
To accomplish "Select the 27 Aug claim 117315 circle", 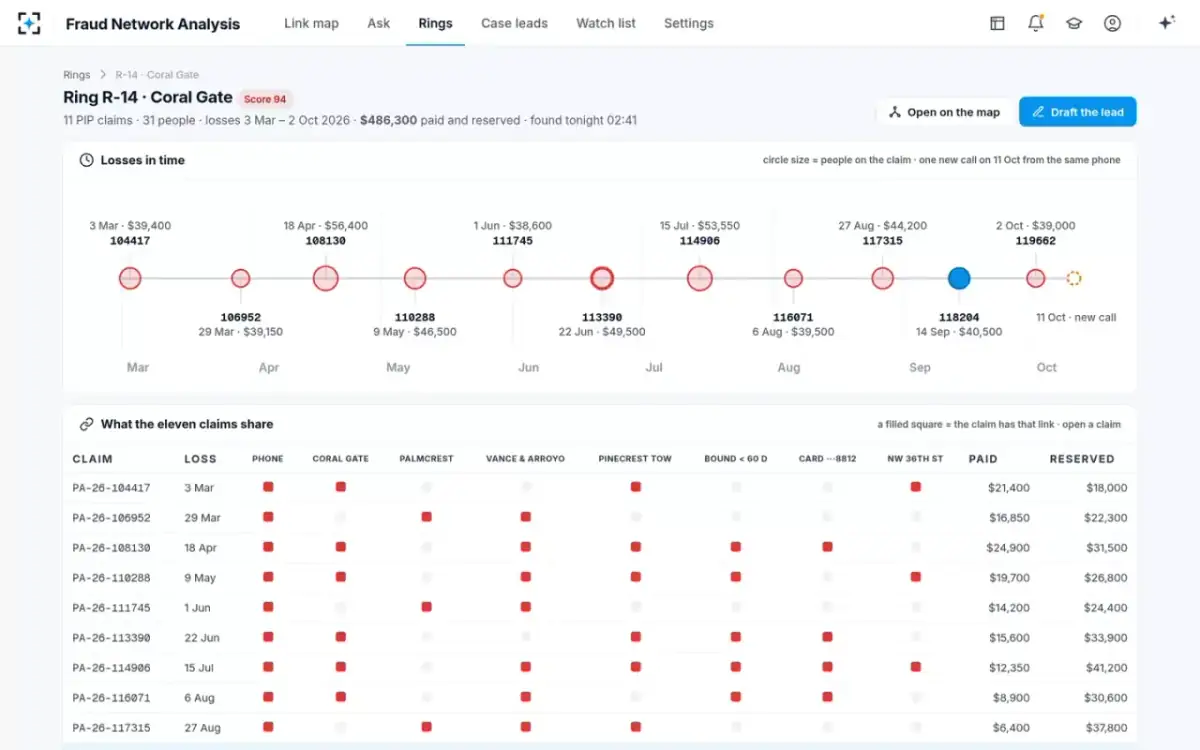I will click(x=883, y=278).
